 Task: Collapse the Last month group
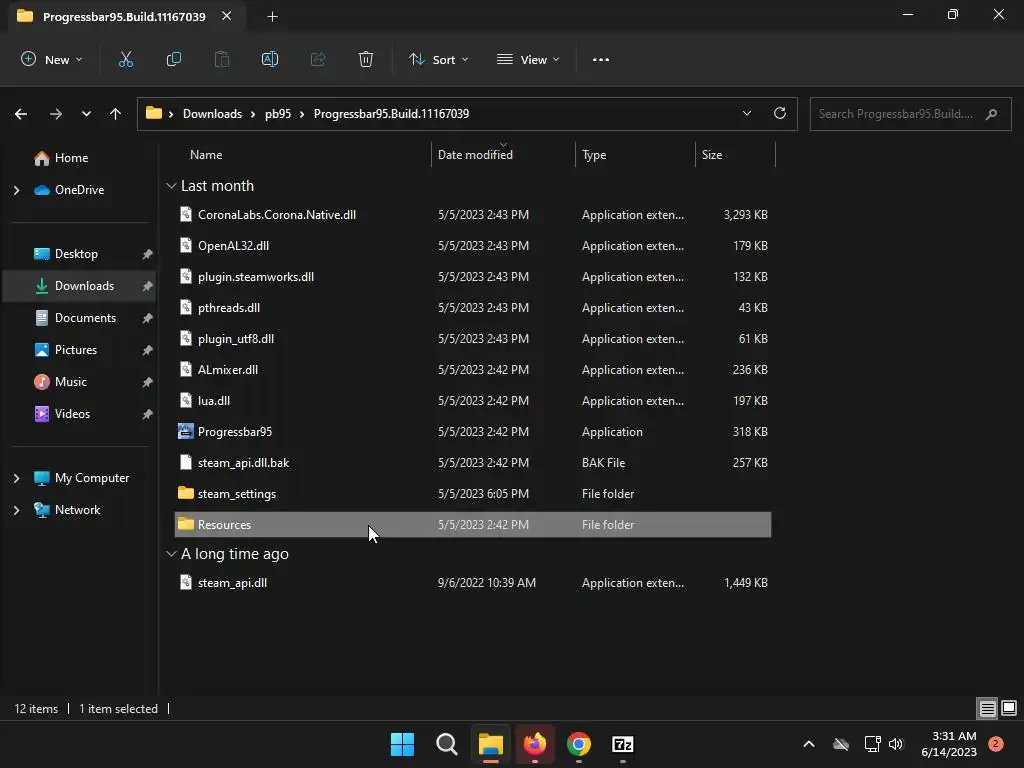[x=171, y=186]
